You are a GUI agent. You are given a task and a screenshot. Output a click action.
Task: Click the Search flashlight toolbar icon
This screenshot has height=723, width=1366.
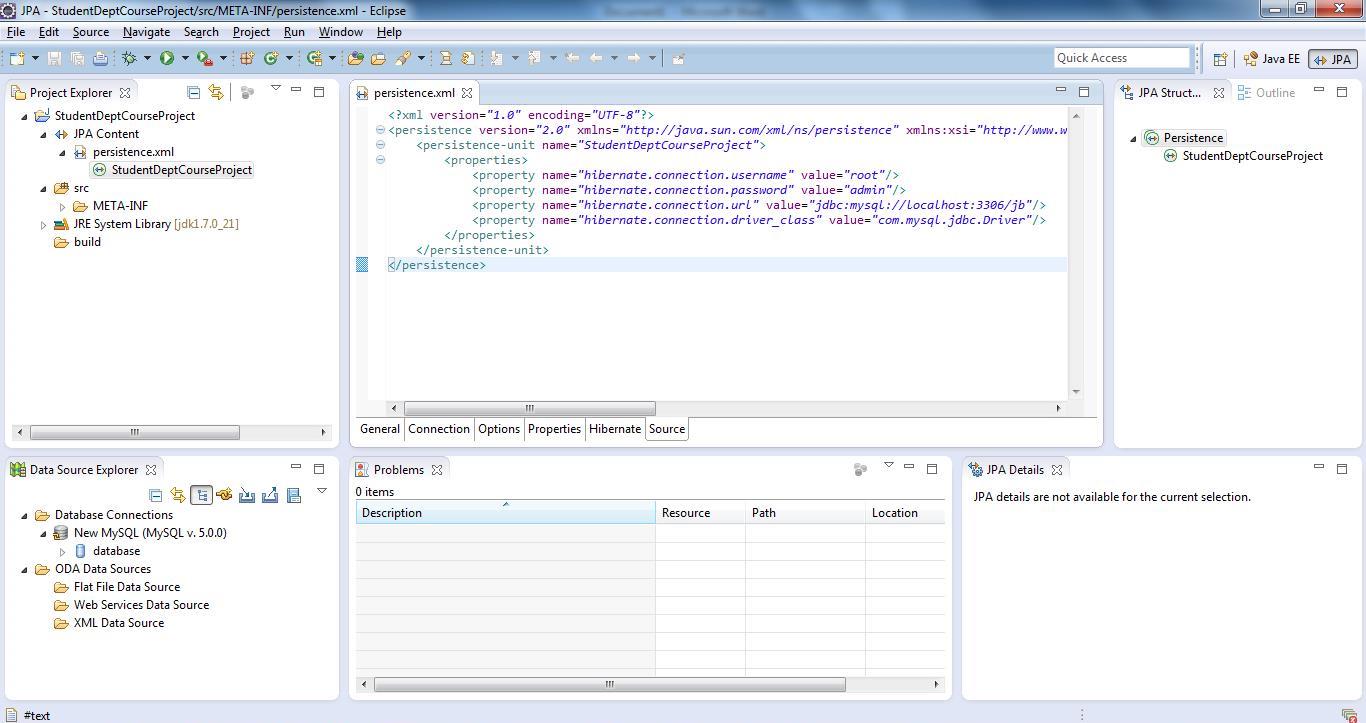coord(403,58)
